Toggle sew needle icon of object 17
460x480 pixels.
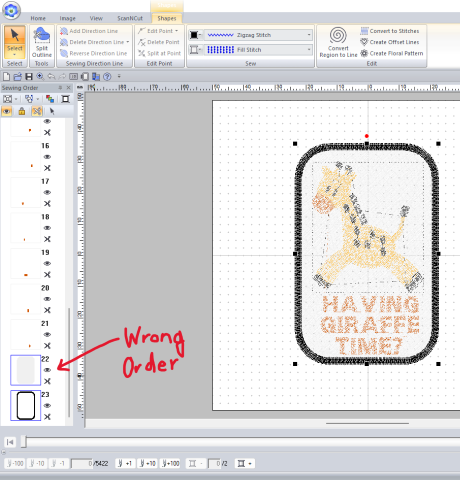pos(47,203)
